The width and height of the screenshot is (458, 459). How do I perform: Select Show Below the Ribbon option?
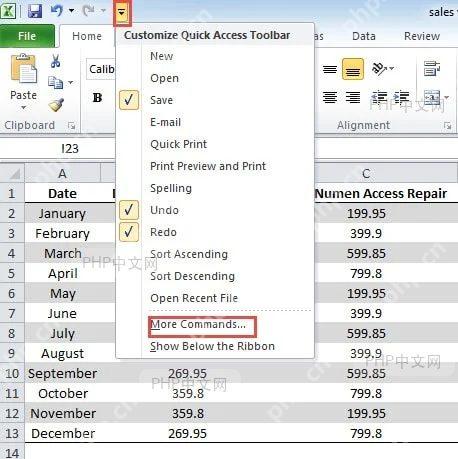212,347
